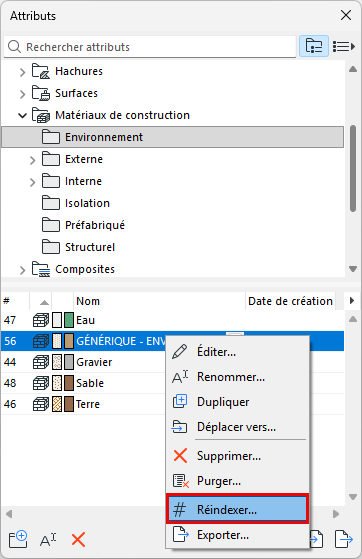Click the Composites folder icon
This screenshot has height=559, width=362.
(41, 269)
